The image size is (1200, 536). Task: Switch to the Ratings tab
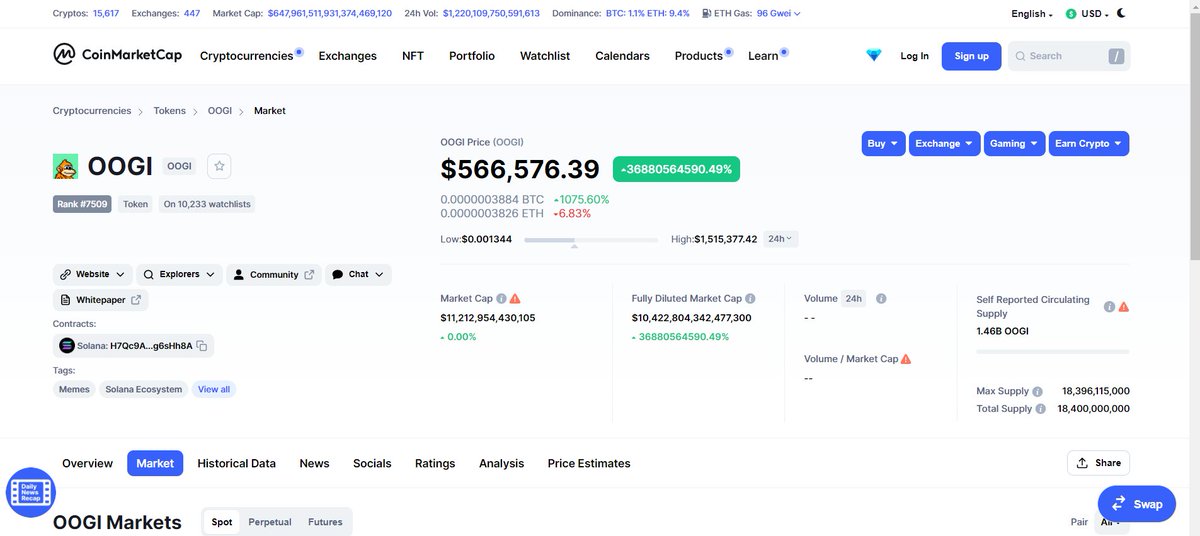click(435, 463)
